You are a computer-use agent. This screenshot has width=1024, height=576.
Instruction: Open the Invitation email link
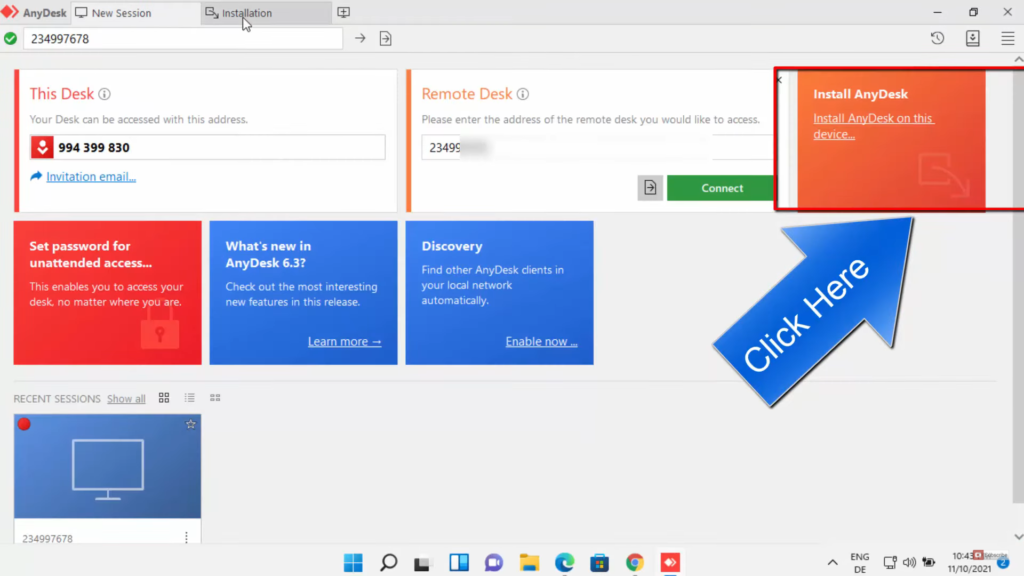point(90,177)
